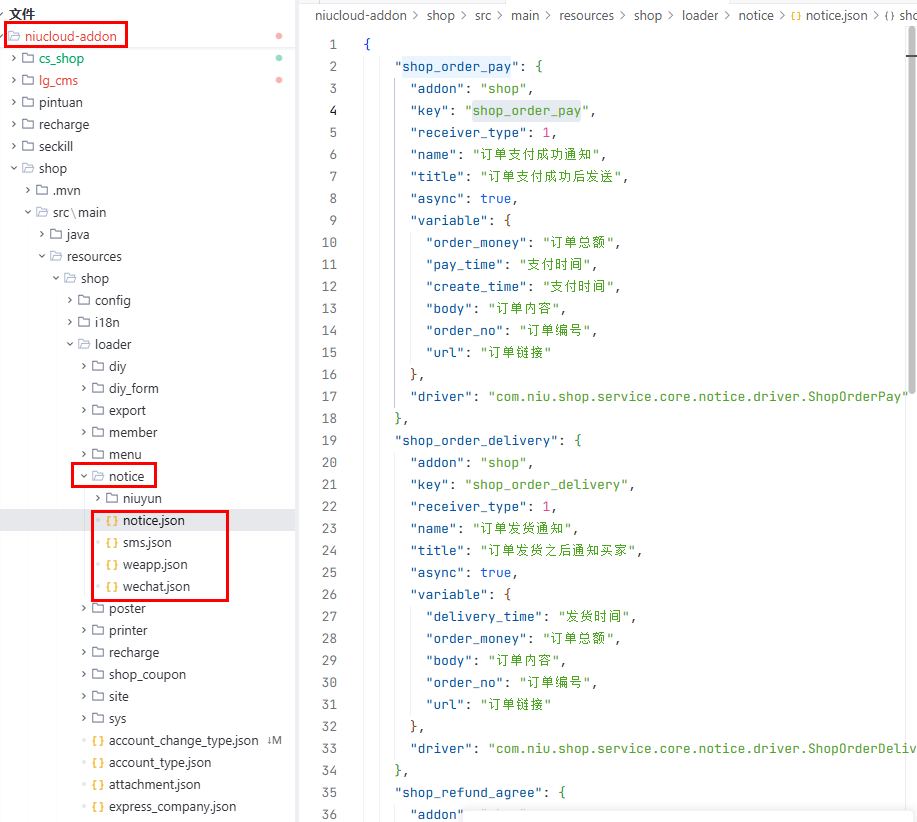Image resolution: width=917 pixels, height=822 pixels.
Task: Click the JSON icon beside weapp.json
Action: (x=112, y=565)
